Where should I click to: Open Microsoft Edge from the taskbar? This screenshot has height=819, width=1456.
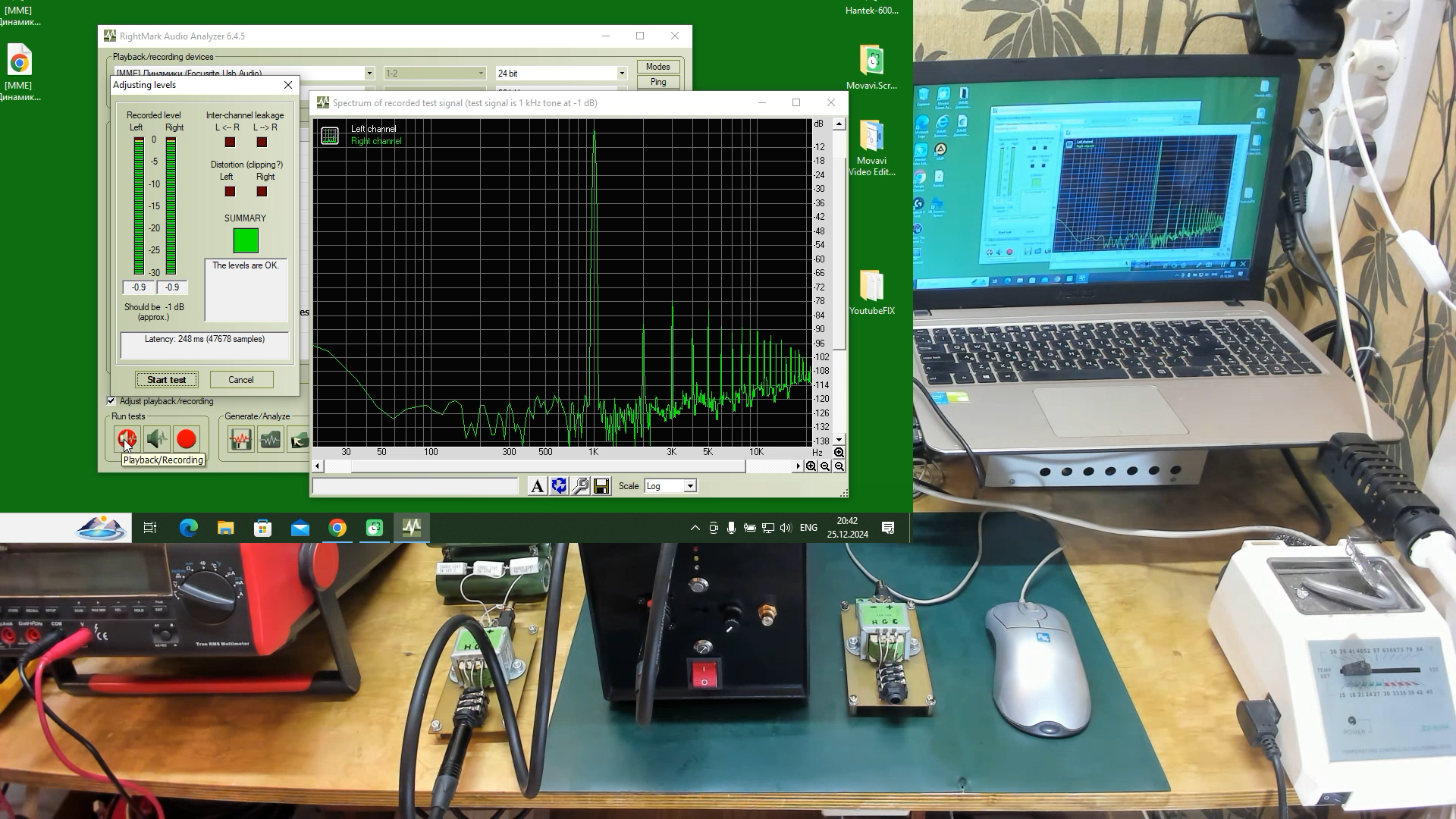coord(188,528)
